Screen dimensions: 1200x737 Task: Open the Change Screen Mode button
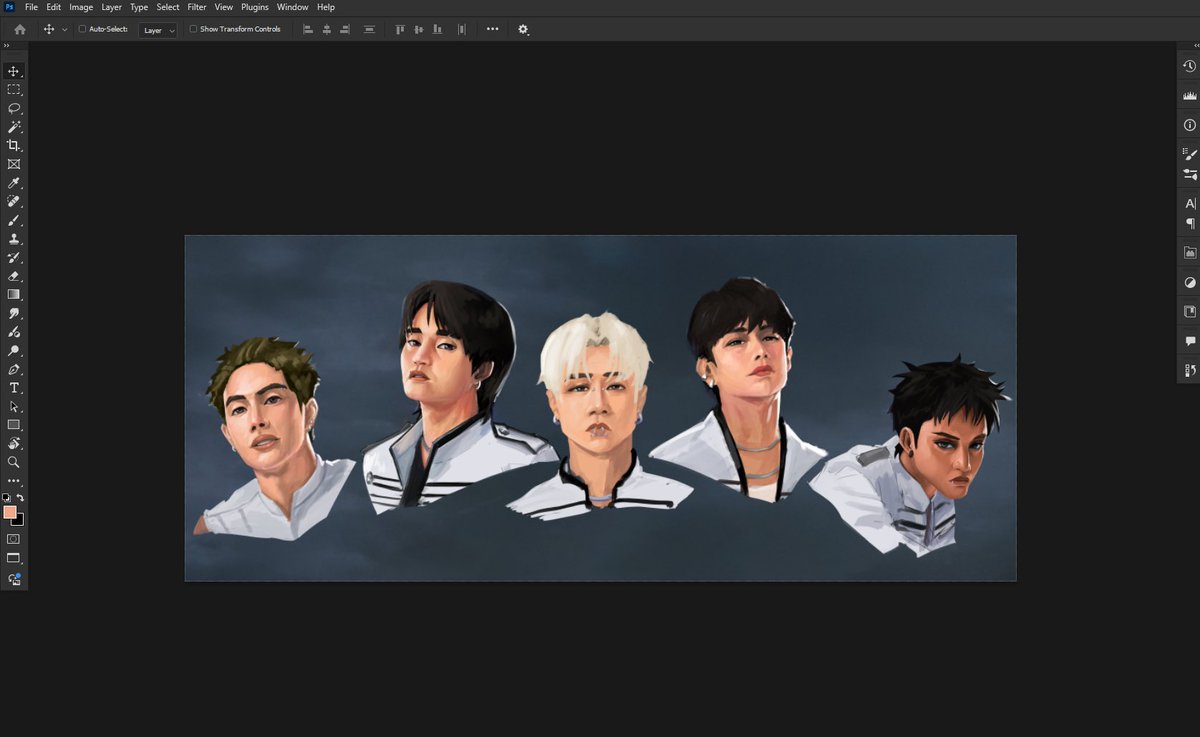pyautogui.click(x=14, y=558)
